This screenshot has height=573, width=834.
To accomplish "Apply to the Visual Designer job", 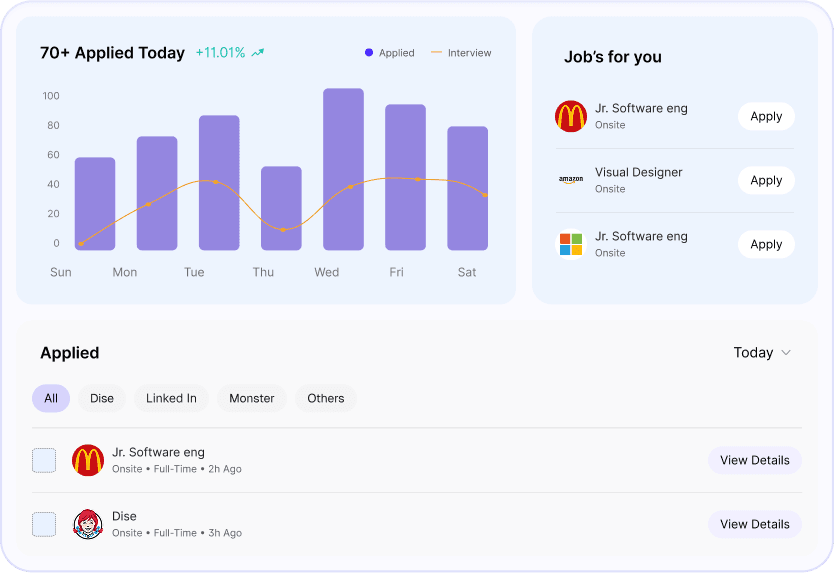I will click(766, 180).
